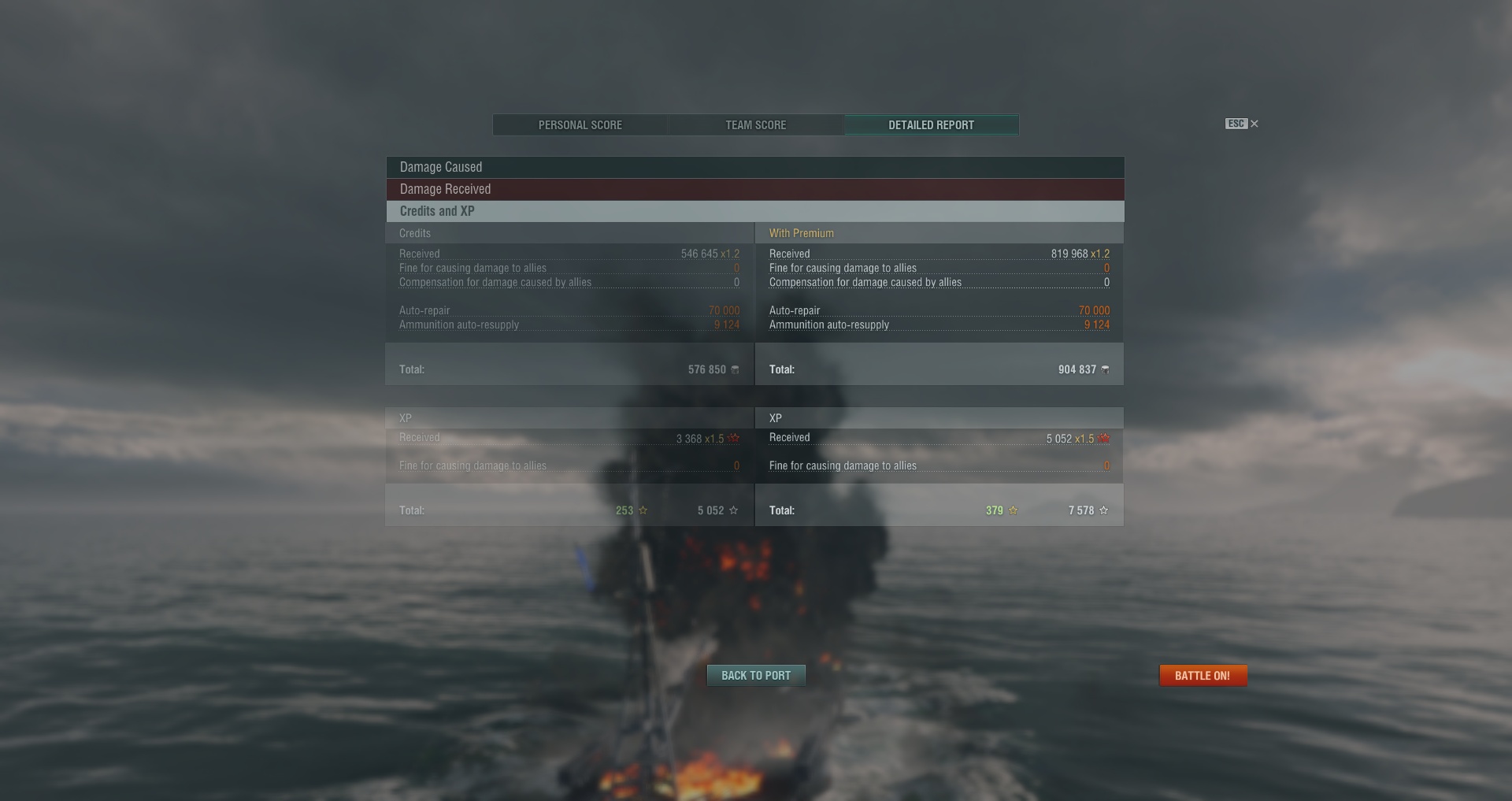Start a new match with Battle On!
The image size is (1512, 801).
pos(1203,676)
